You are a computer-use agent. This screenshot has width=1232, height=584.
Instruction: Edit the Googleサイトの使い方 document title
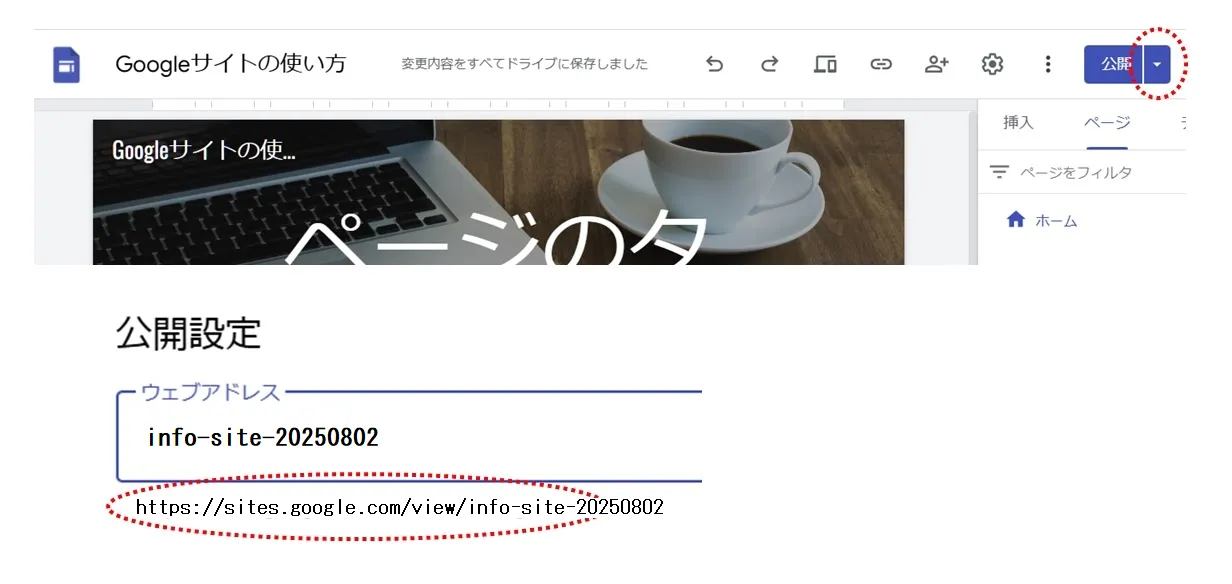(x=231, y=64)
